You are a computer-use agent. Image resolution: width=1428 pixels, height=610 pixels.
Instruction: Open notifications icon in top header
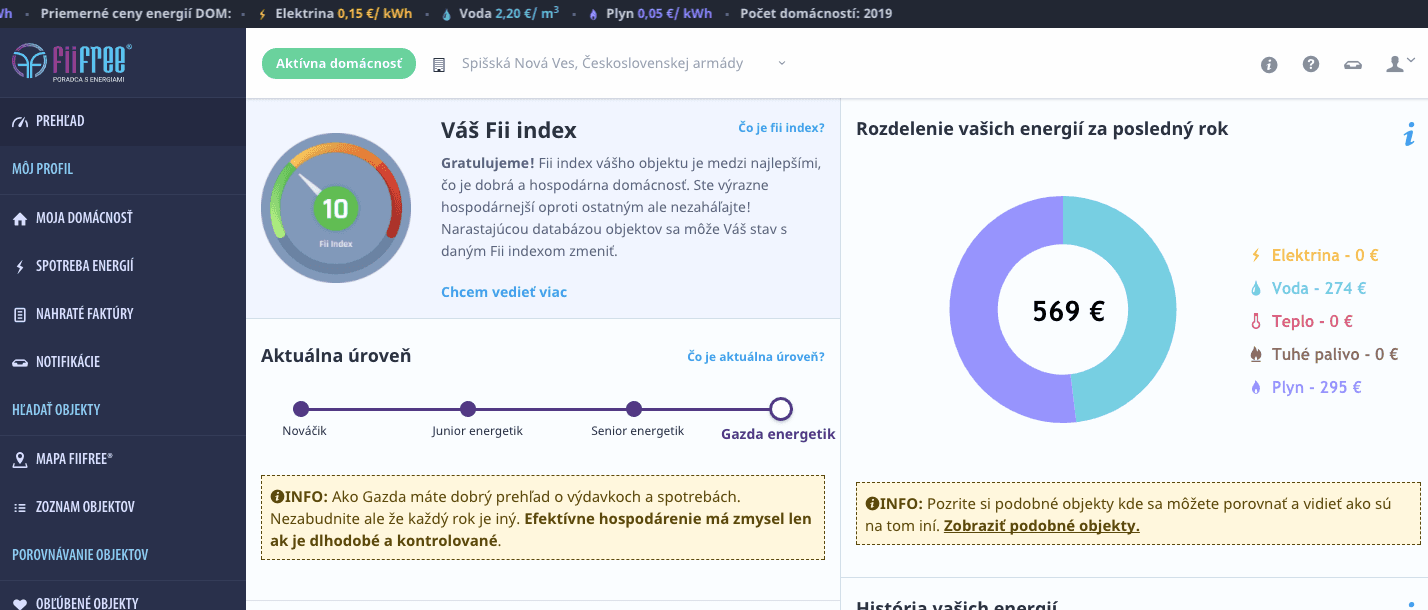pos(1353,65)
